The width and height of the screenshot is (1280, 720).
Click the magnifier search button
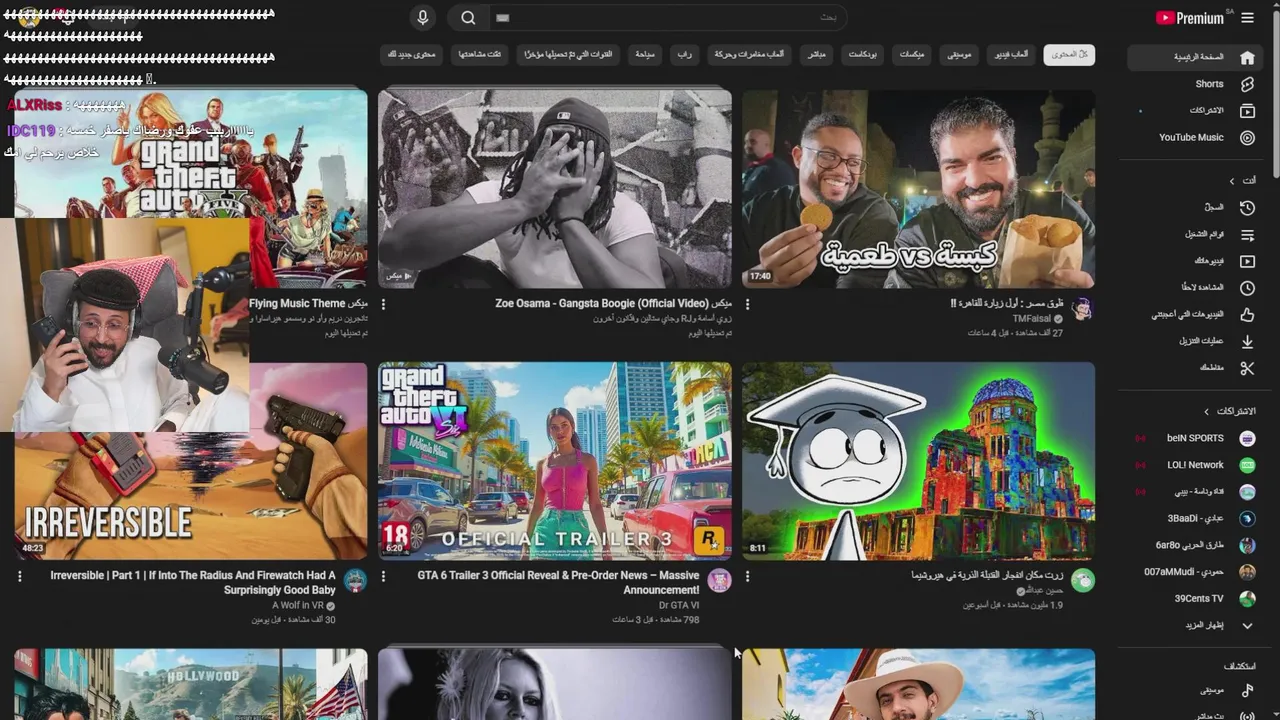tap(468, 18)
